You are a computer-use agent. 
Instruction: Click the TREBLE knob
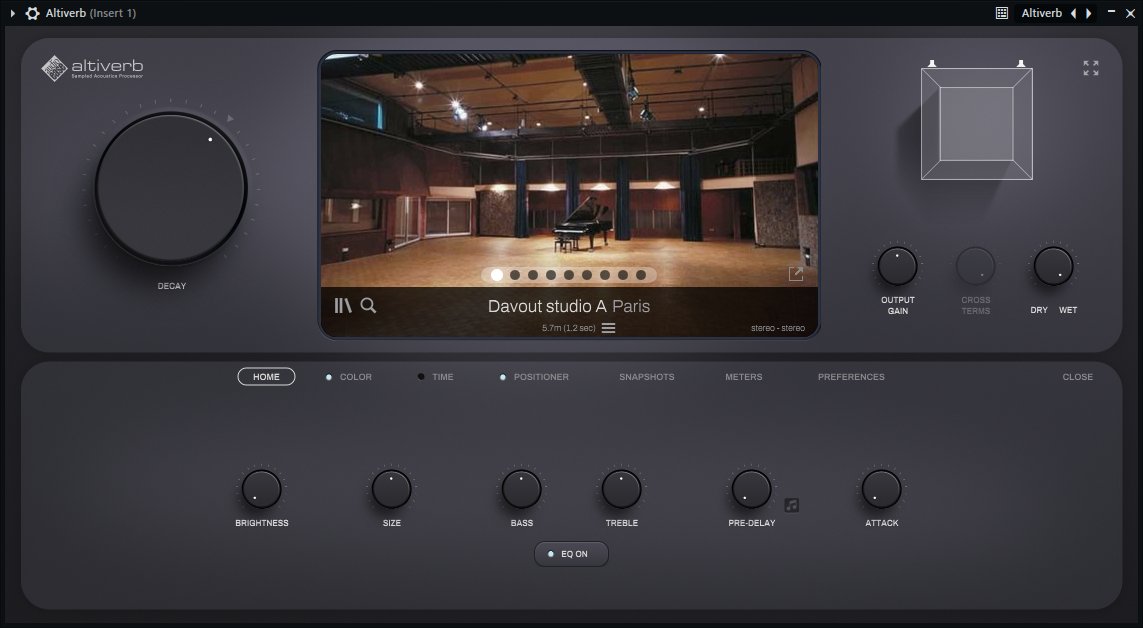tap(622, 489)
